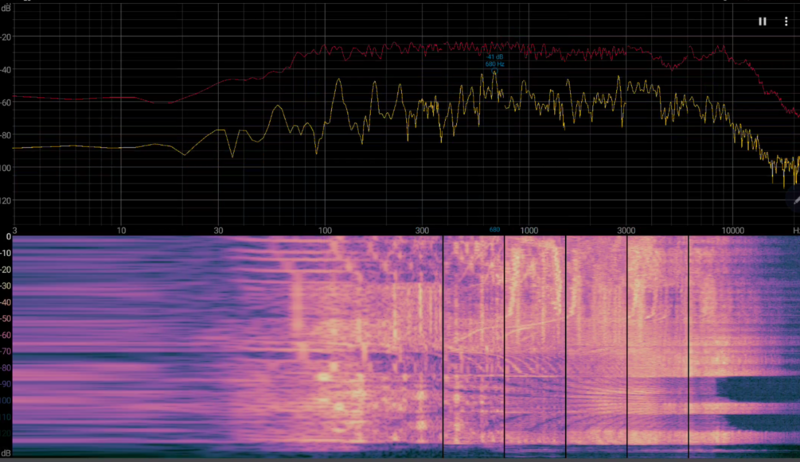Click the dark blue patch in spectrogram

coord(760,400)
